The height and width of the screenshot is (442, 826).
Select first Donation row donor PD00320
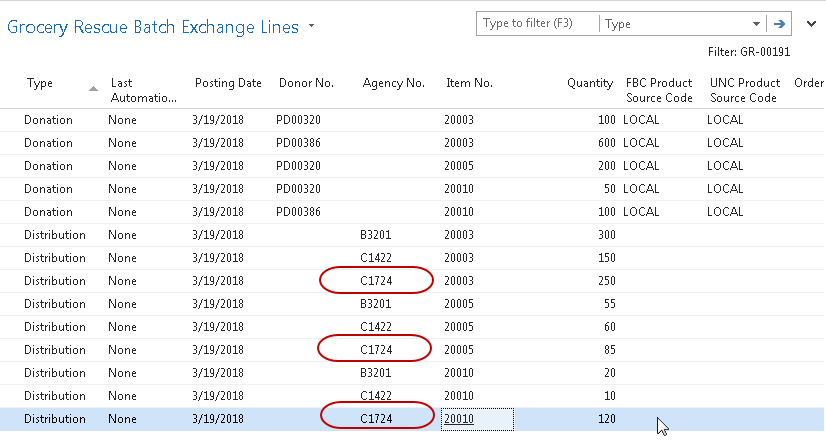pyautogui.click(x=298, y=120)
